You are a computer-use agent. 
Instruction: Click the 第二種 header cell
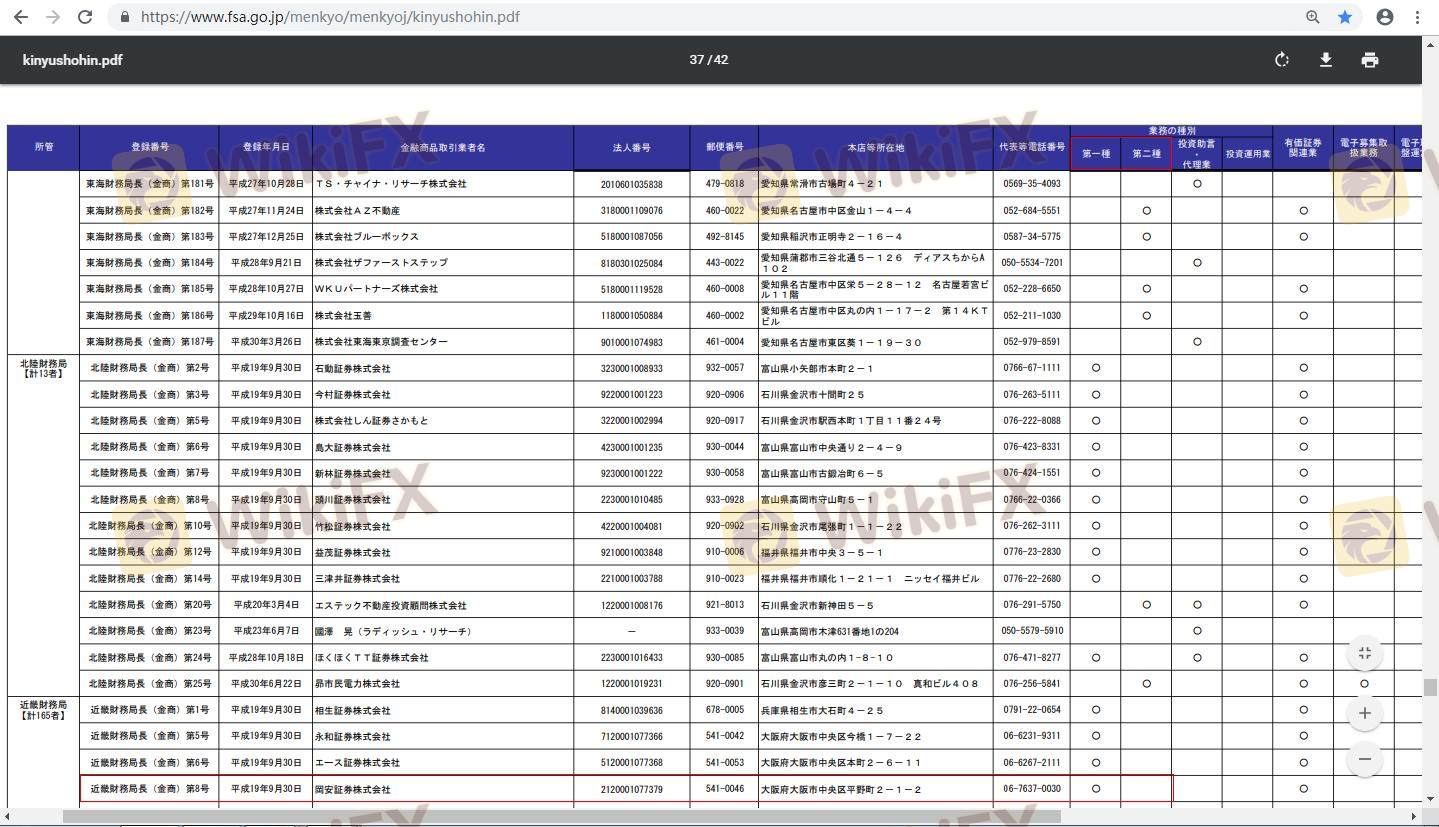pyautogui.click(x=1146, y=154)
